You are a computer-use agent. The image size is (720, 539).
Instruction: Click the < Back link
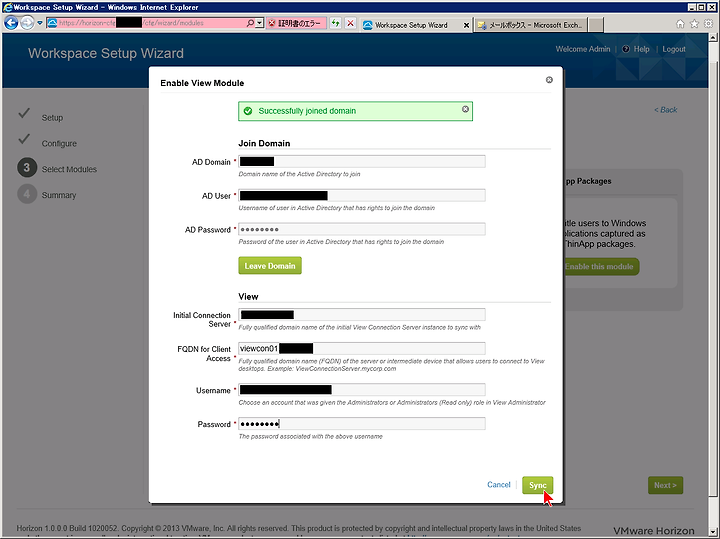tap(666, 110)
